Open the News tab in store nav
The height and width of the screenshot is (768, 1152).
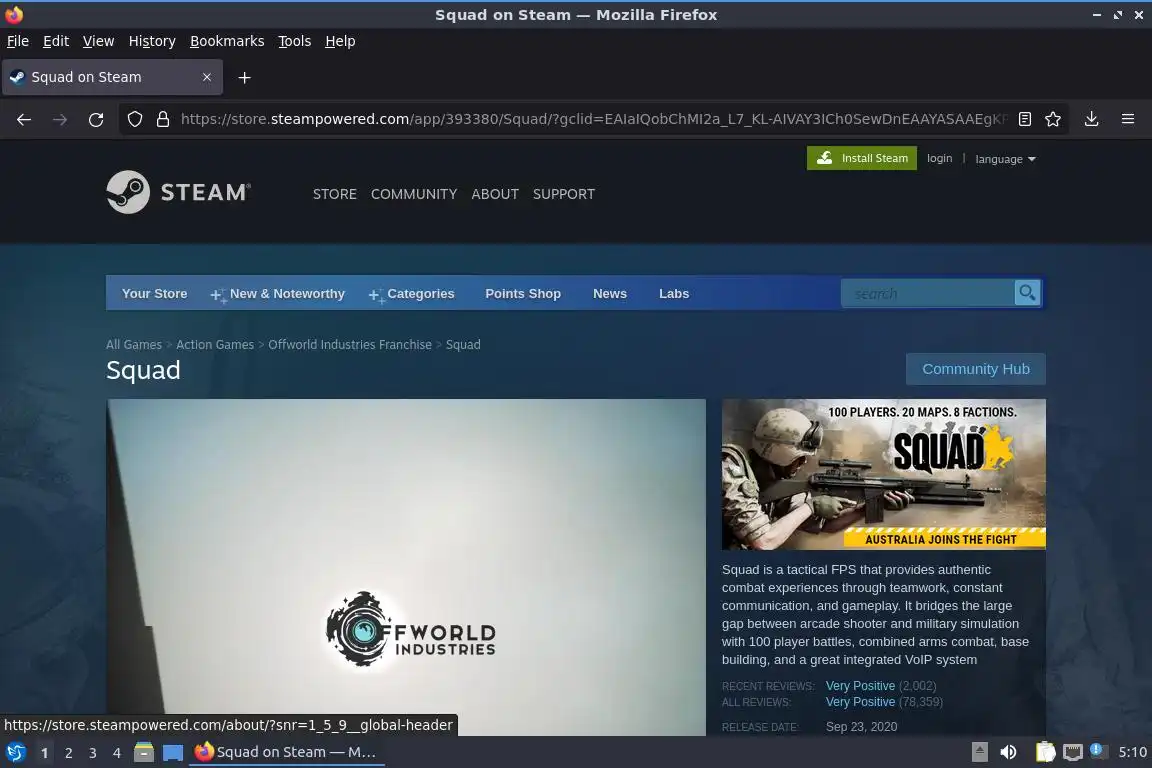tap(610, 293)
